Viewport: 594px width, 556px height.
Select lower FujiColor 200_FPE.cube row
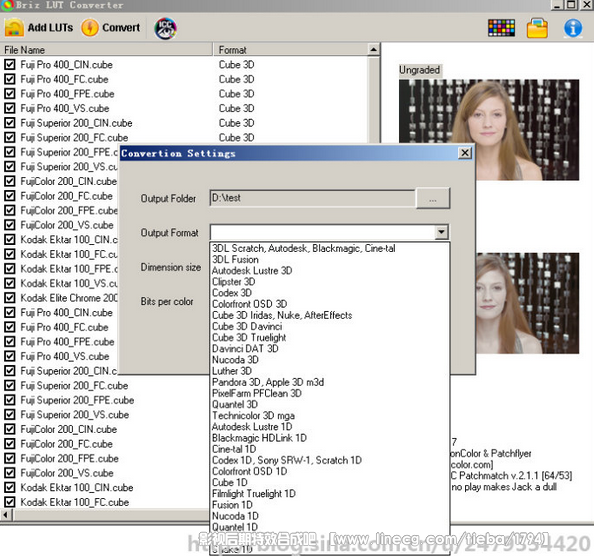(x=69, y=458)
